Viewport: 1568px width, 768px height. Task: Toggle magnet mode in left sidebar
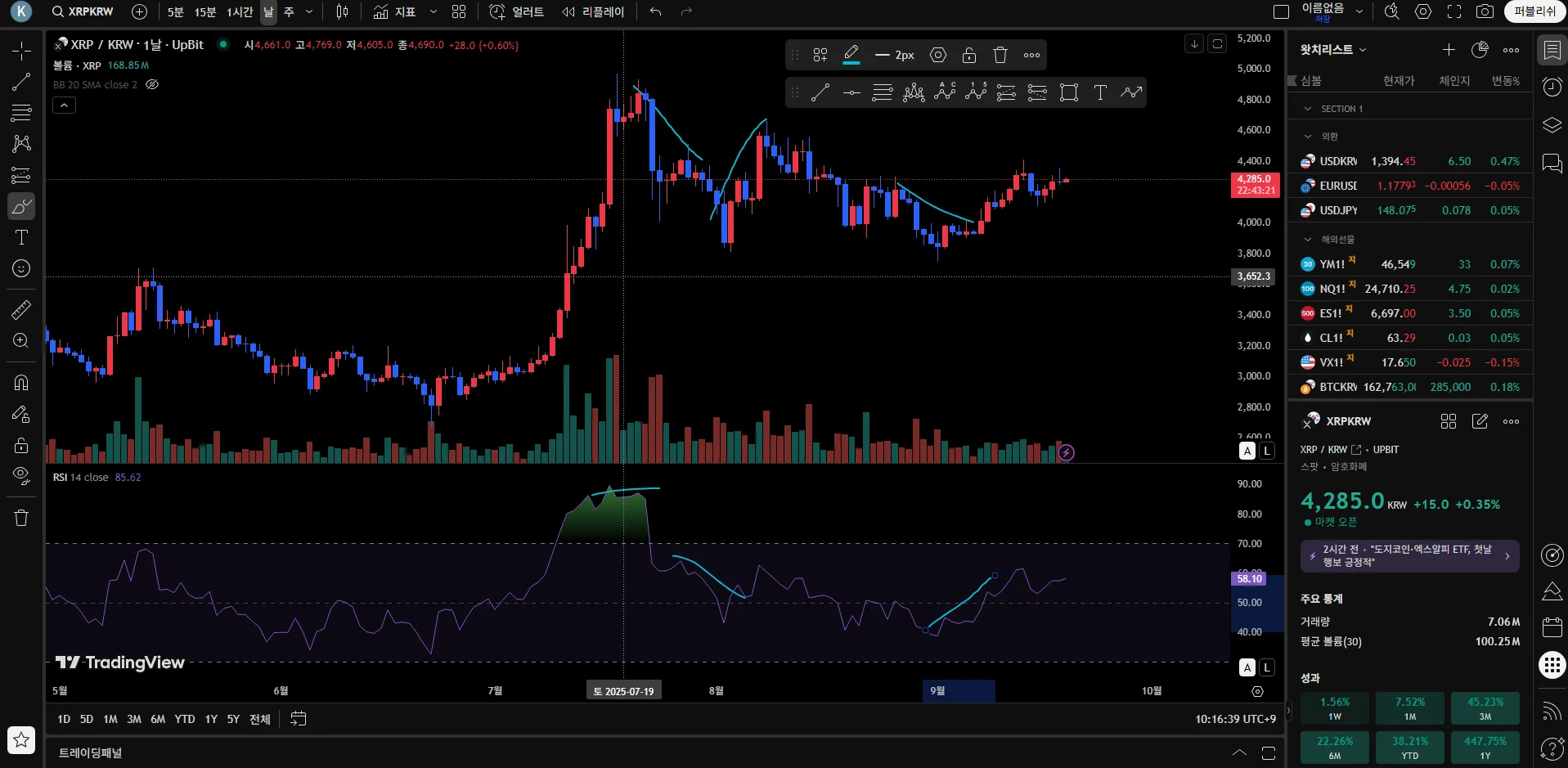click(x=21, y=383)
